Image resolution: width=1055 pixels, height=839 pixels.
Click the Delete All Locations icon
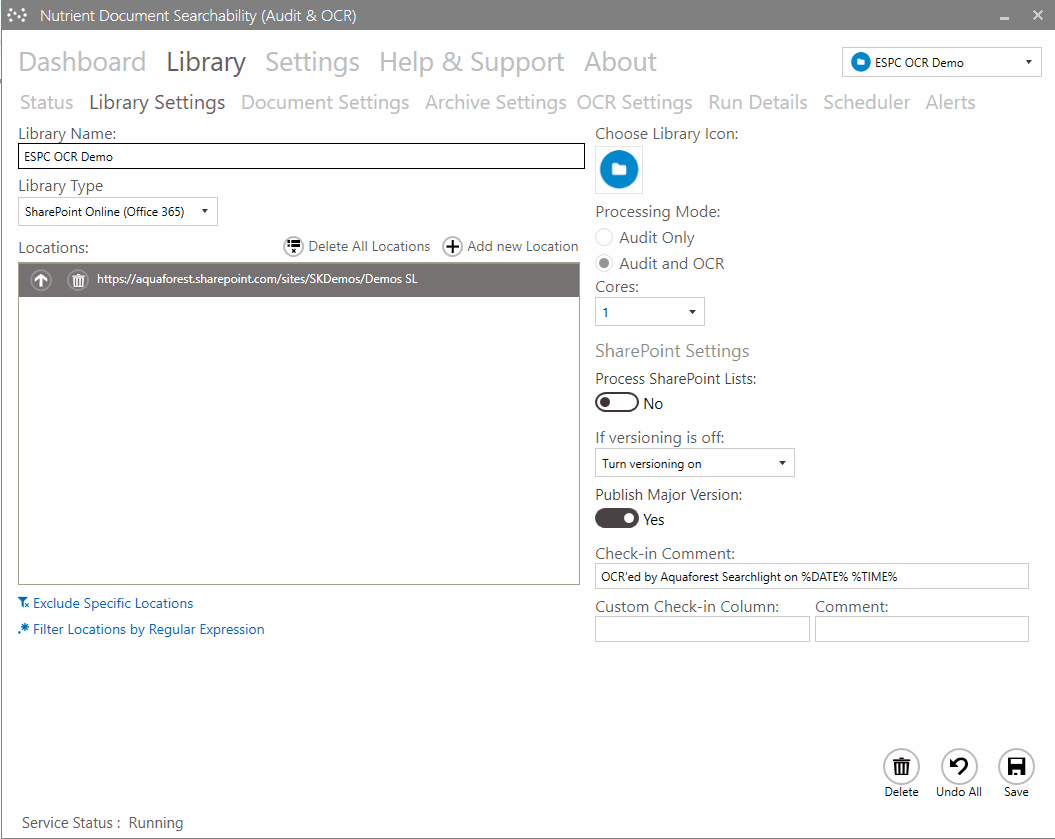(293, 246)
